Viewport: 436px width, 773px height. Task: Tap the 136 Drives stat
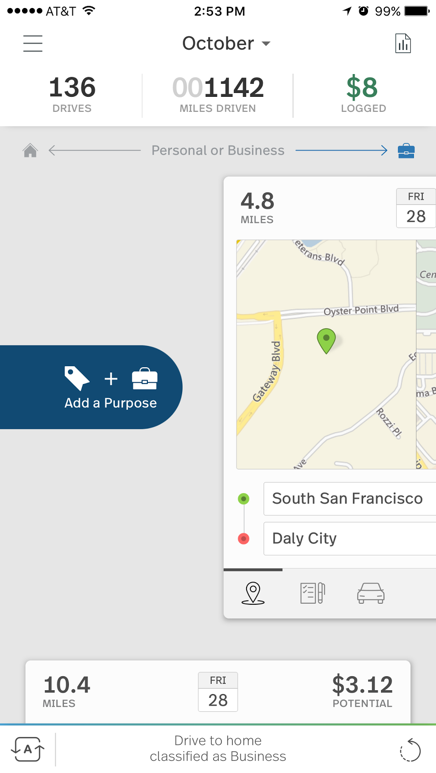coord(72,96)
